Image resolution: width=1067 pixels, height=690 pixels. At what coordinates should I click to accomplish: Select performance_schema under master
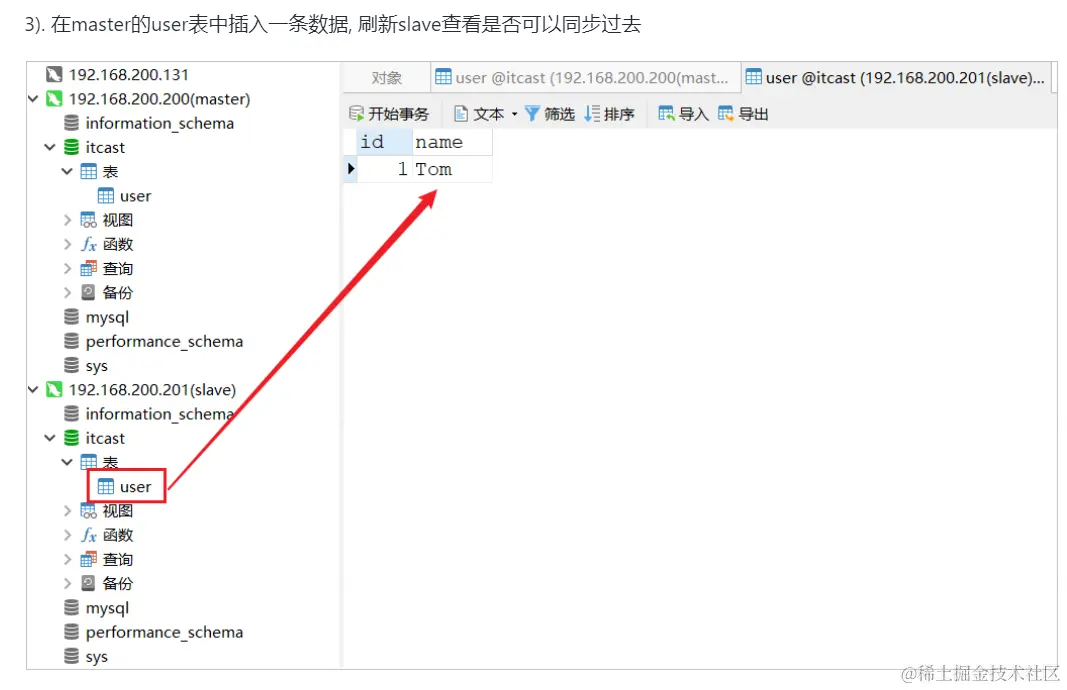coord(153,342)
